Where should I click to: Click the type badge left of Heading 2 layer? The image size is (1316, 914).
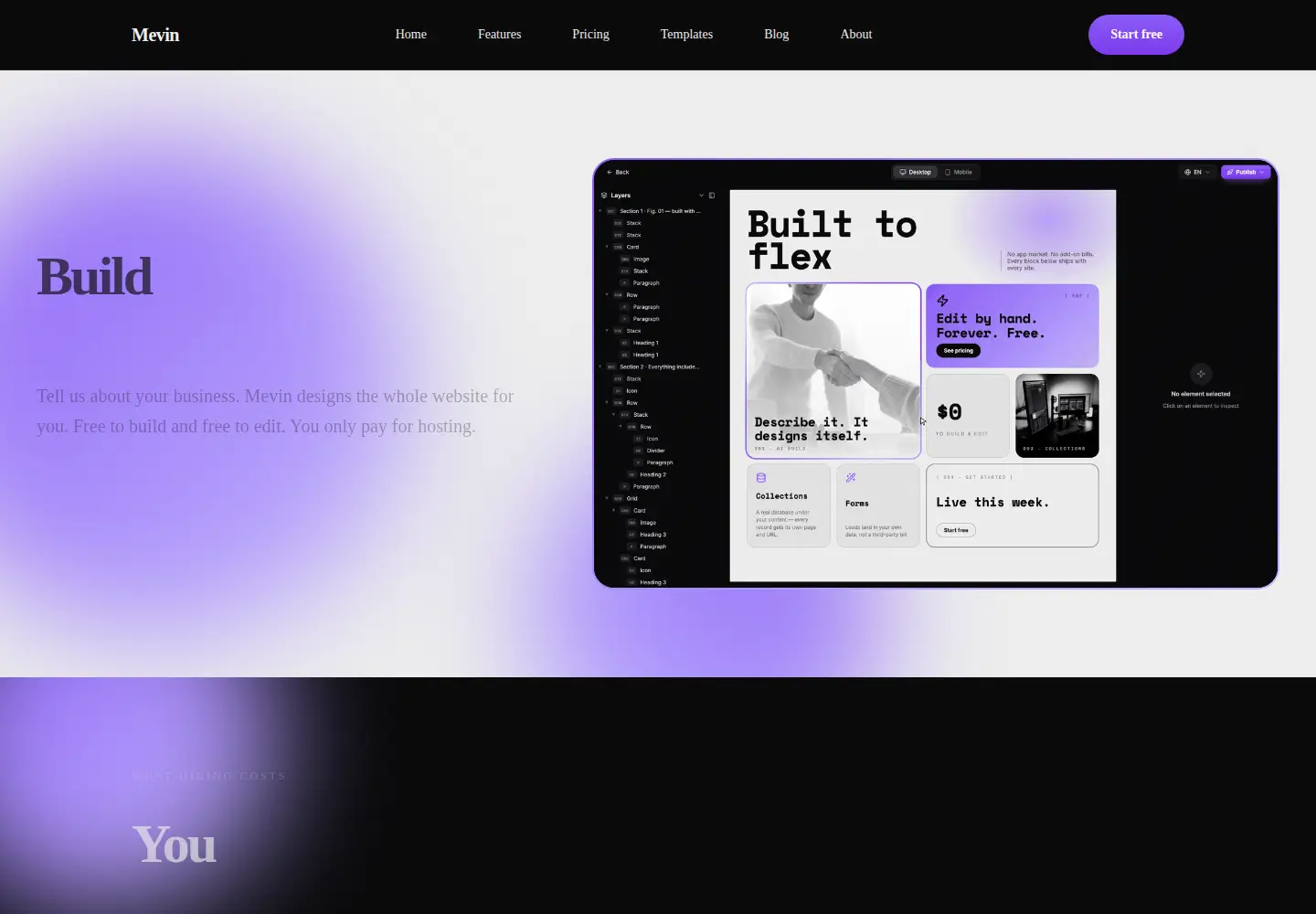tap(631, 475)
